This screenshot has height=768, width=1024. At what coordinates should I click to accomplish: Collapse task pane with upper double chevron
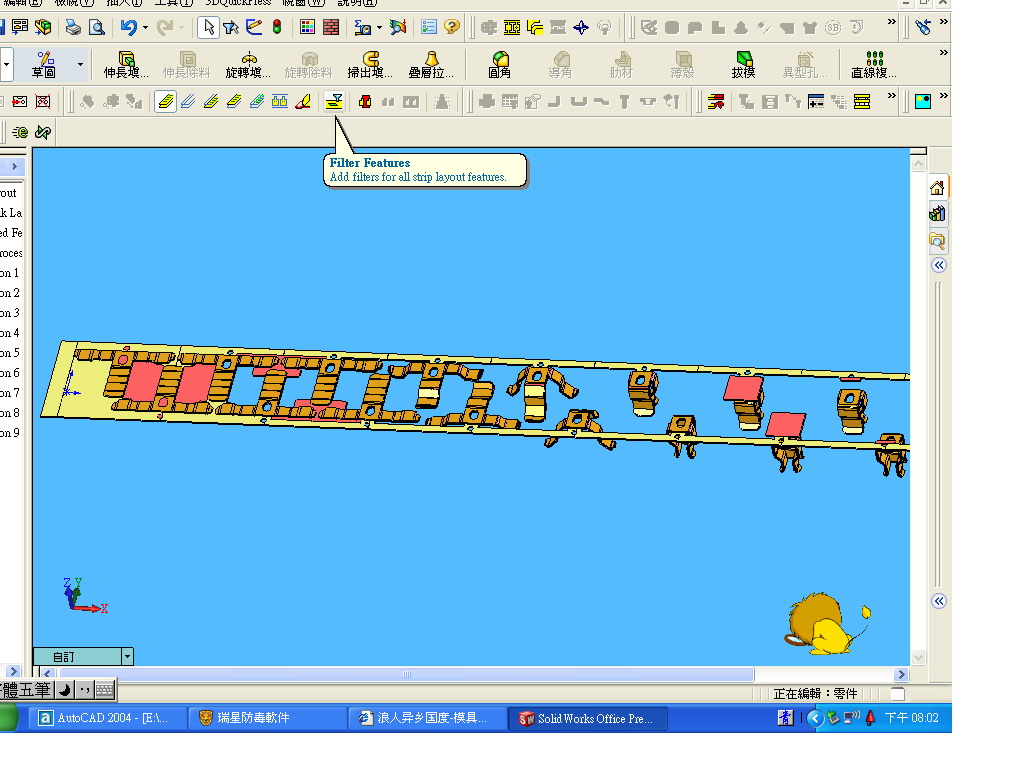pos(938,265)
